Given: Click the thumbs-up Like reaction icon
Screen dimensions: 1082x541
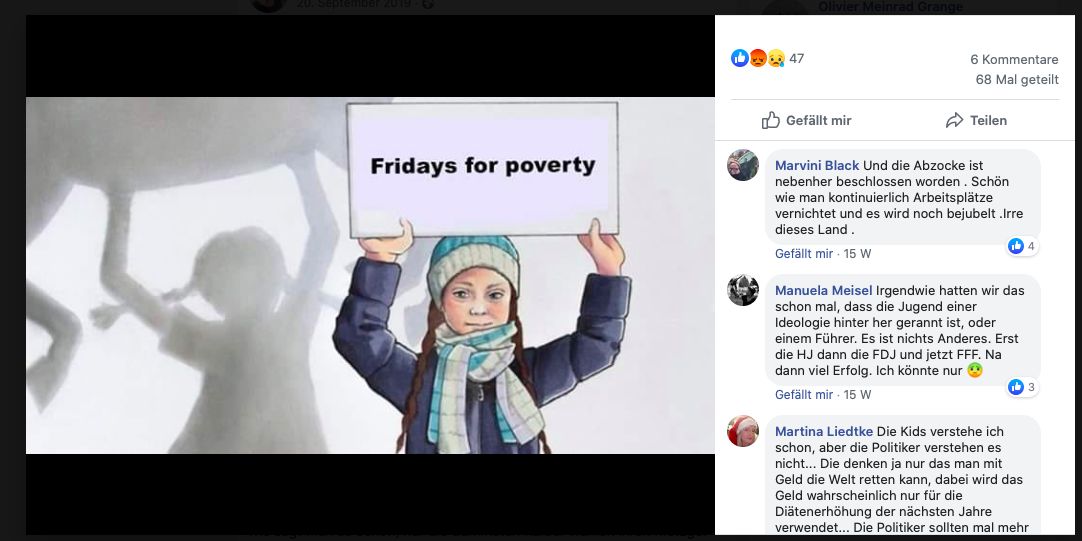Looking at the screenshot, I should point(740,58).
